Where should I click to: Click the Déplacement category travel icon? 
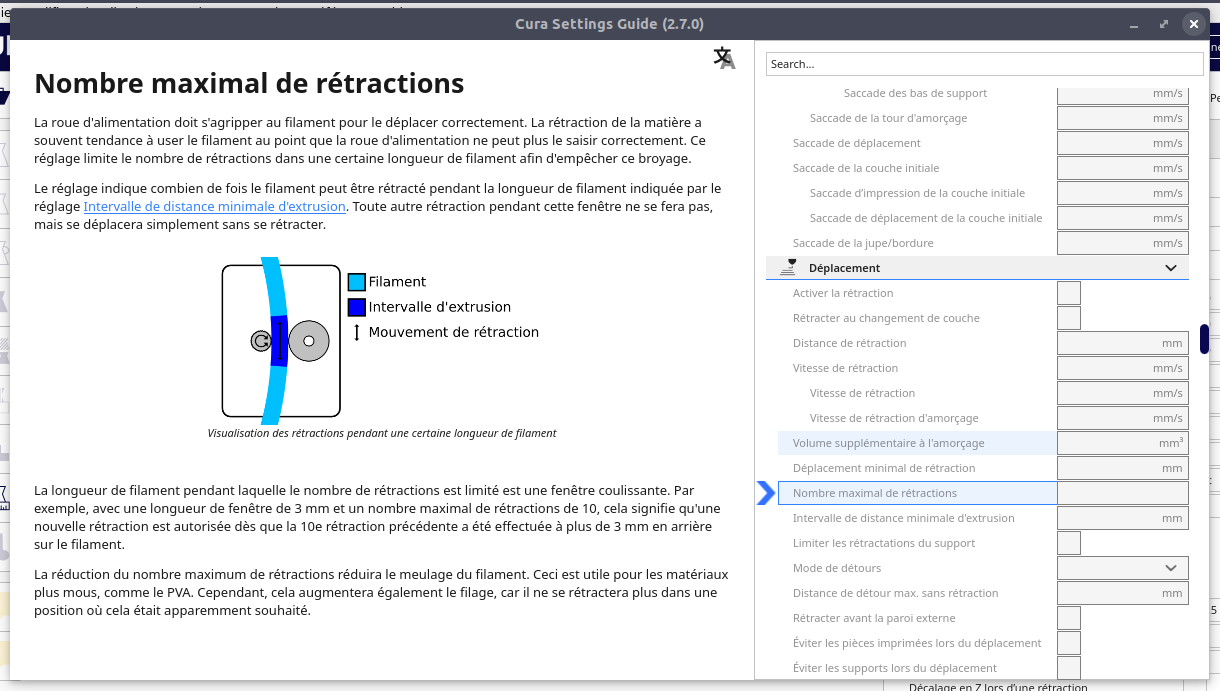point(791,267)
